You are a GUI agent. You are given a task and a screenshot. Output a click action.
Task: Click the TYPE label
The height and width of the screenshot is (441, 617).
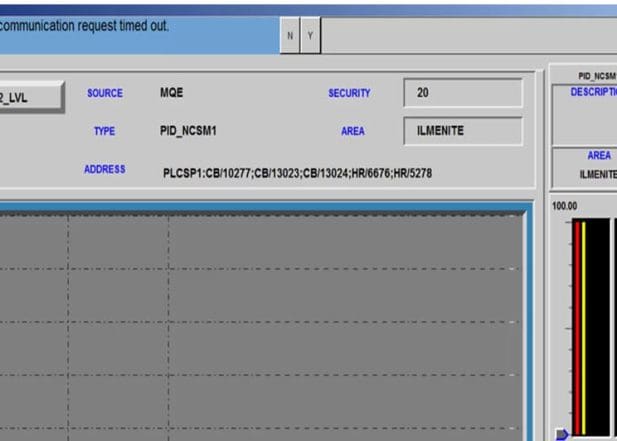pyautogui.click(x=105, y=131)
